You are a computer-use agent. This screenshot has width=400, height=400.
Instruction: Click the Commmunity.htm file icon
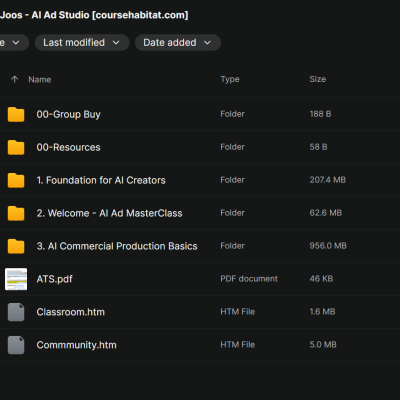(x=16, y=345)
